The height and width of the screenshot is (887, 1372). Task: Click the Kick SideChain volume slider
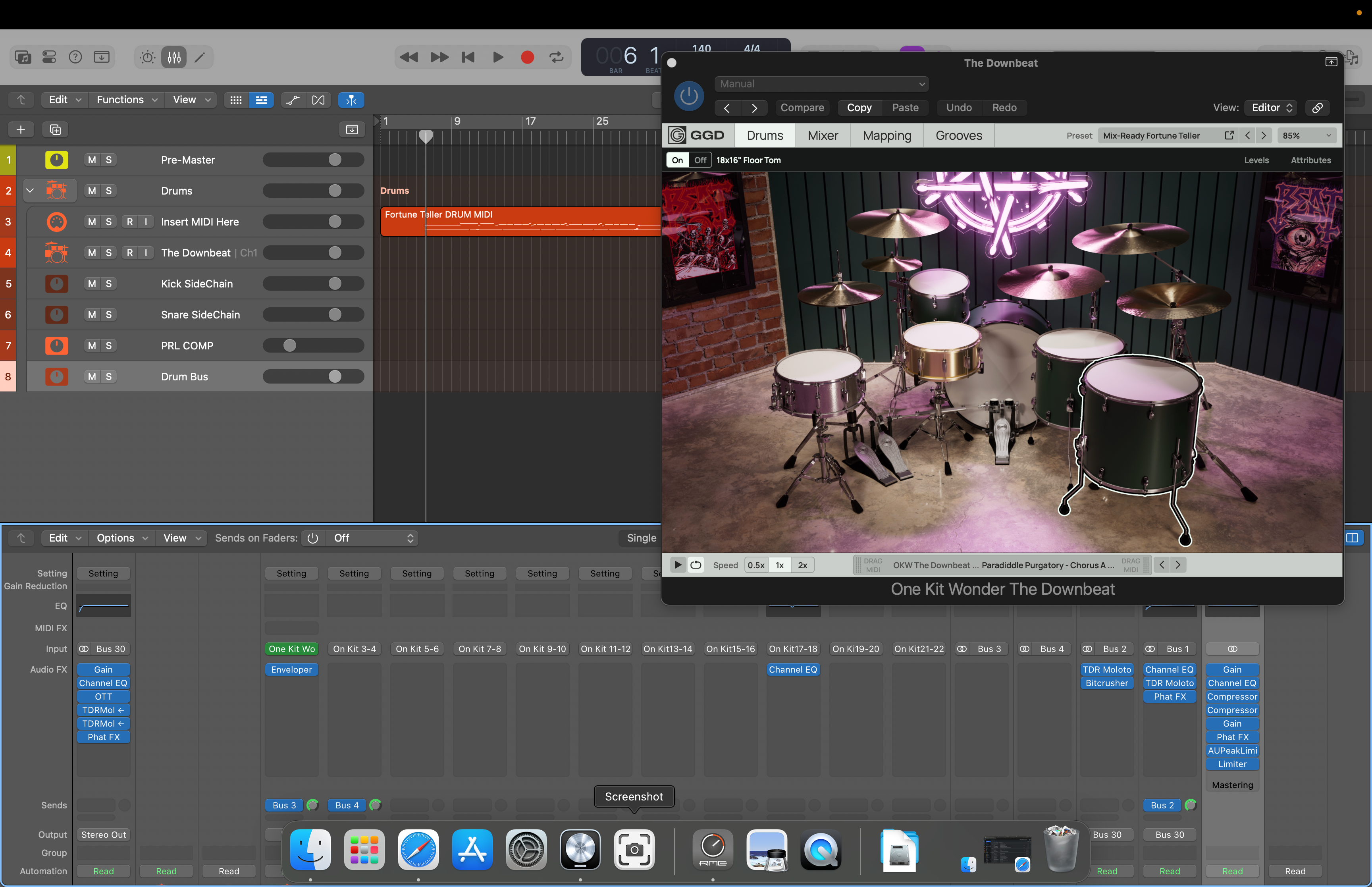313,283
